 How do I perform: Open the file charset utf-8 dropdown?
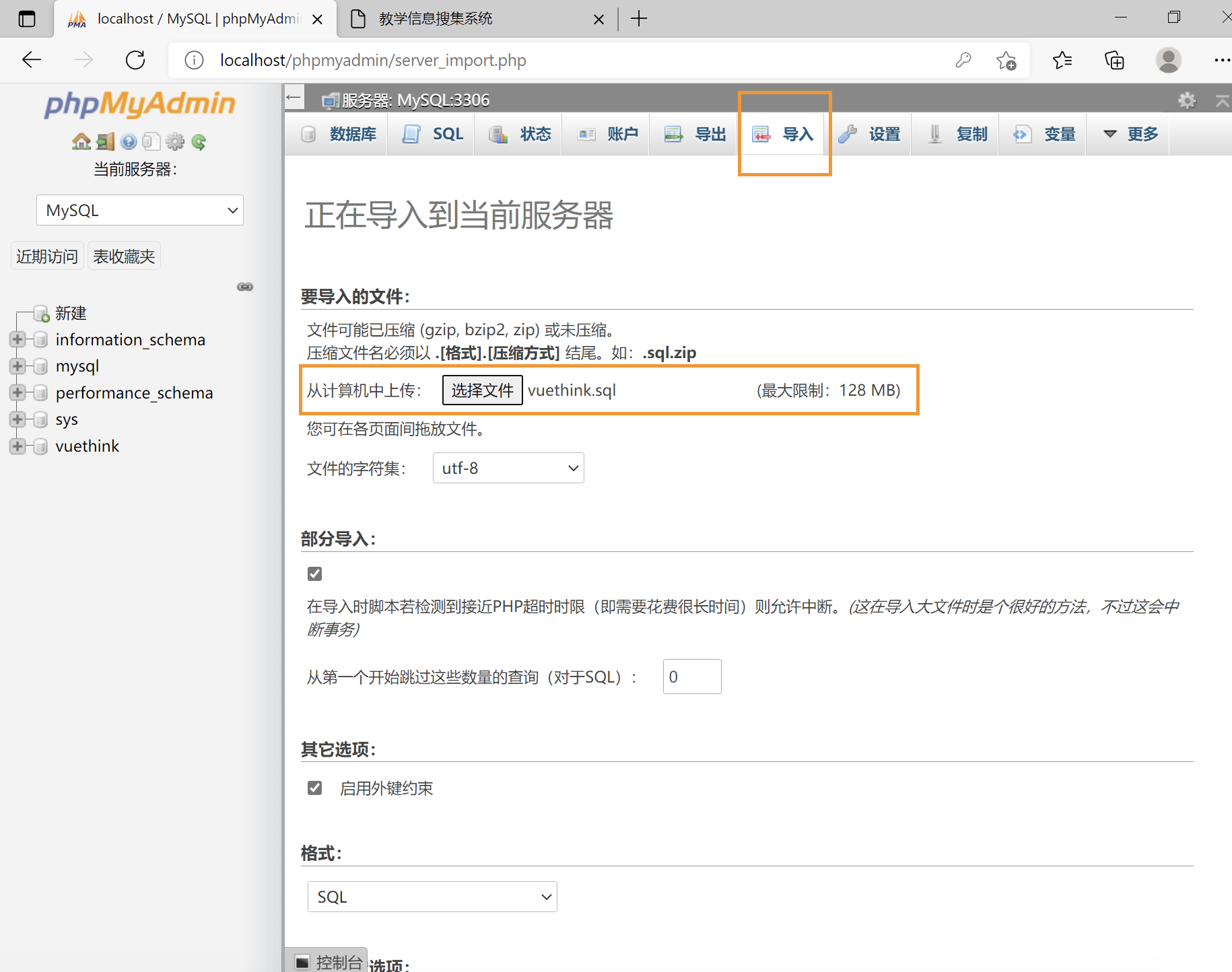pyautogui.click(x=508, y=468)
